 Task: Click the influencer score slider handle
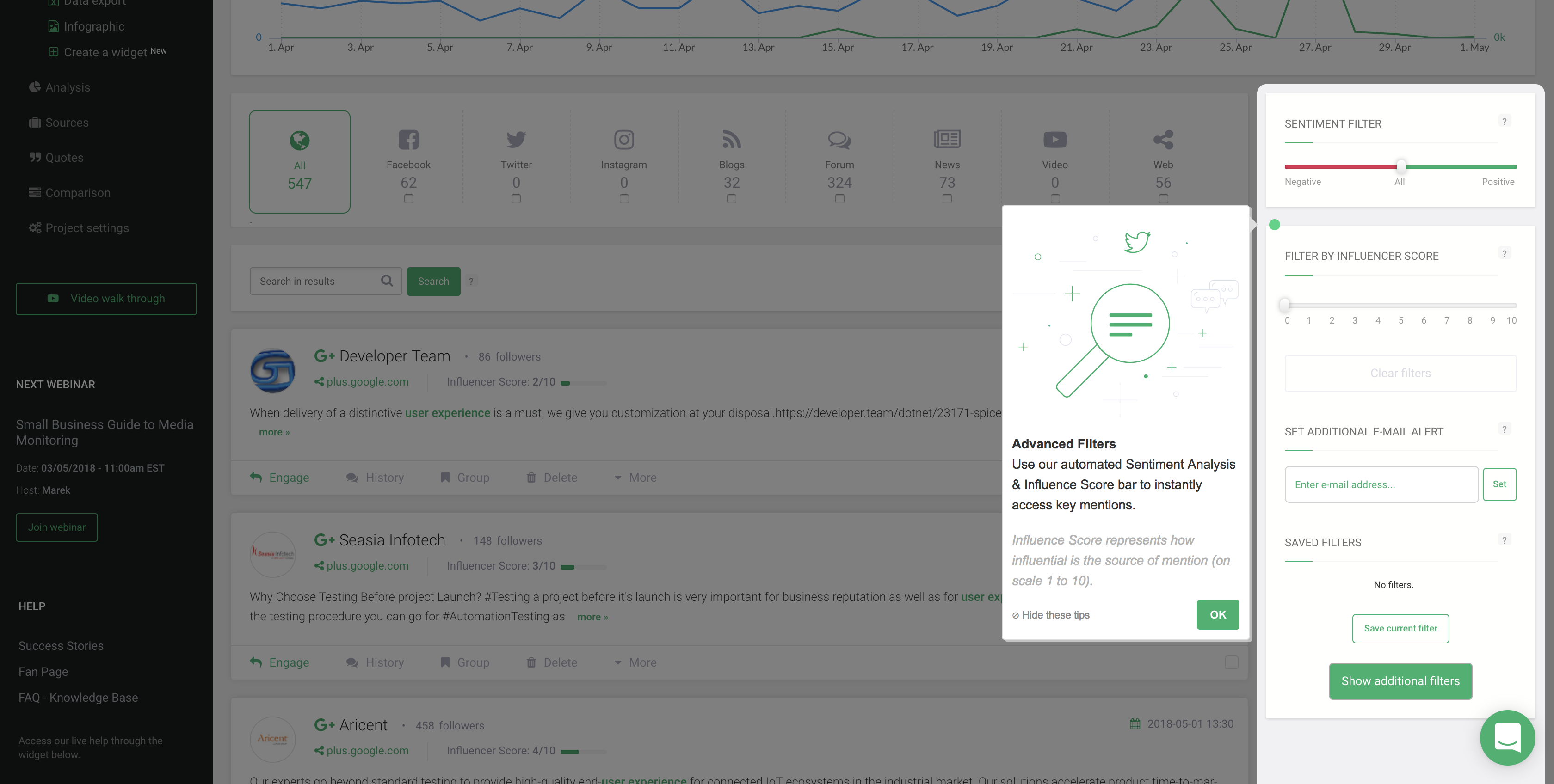pyautogui.click(x=1285, y=305)
